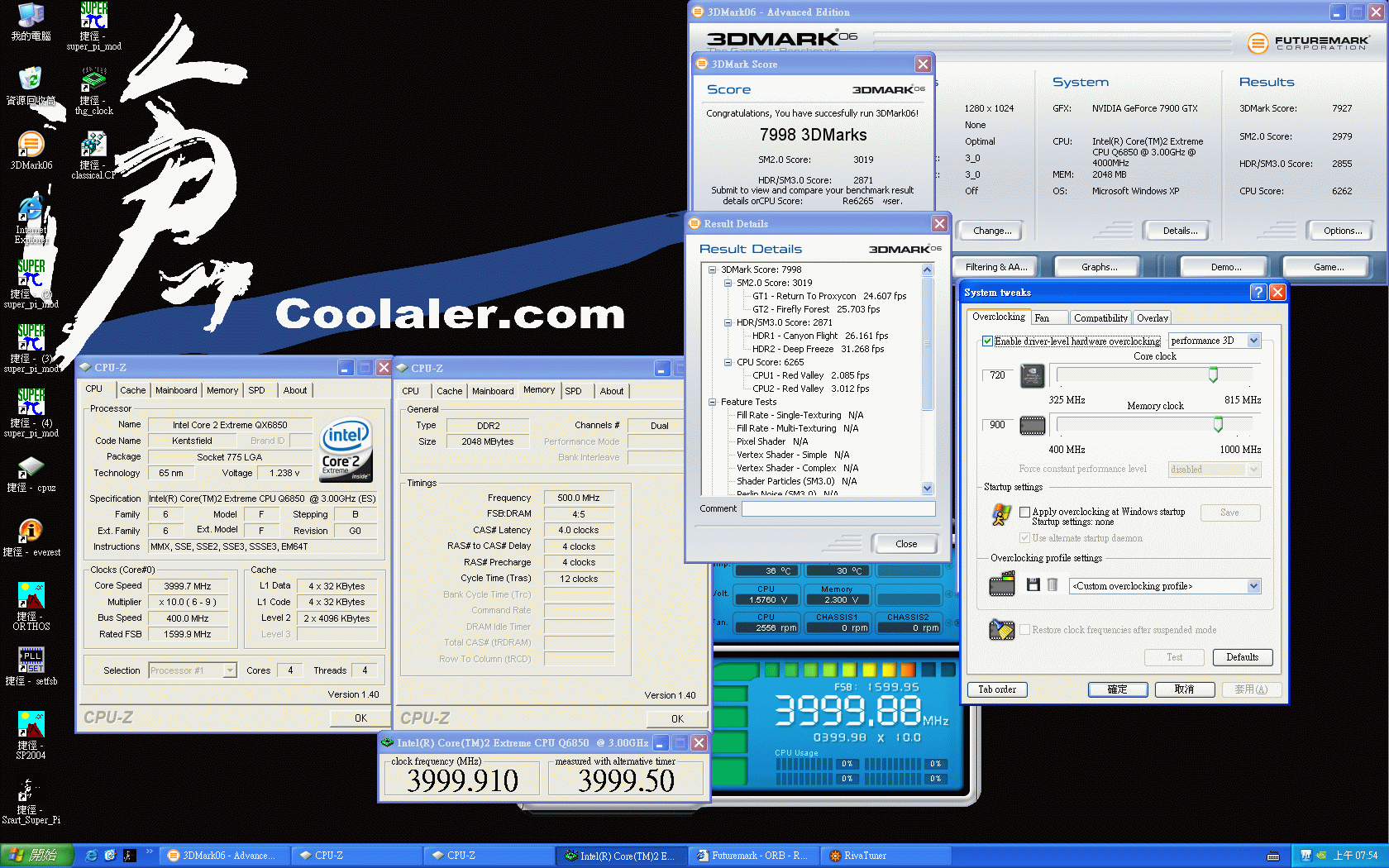Select GT1 - Return To Proxycon tree row

828,296
